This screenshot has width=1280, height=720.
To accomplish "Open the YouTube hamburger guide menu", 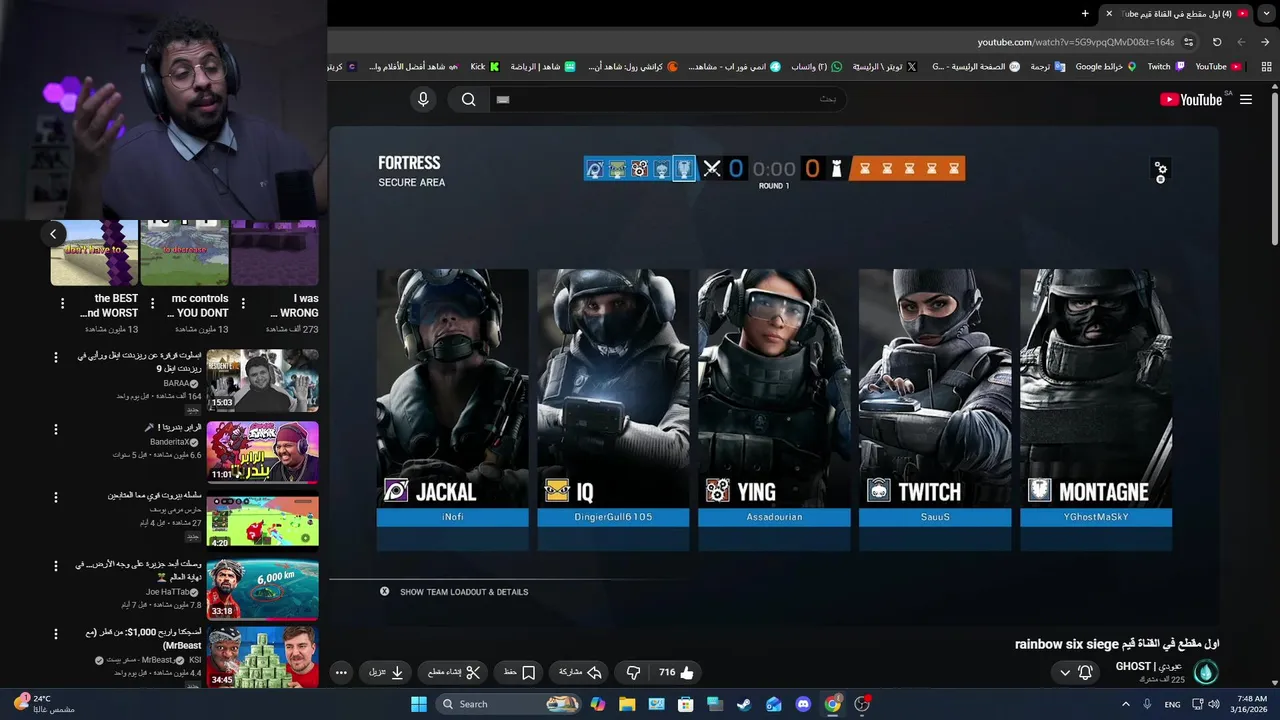I will pyautogui.click(x=1246, y=99).
